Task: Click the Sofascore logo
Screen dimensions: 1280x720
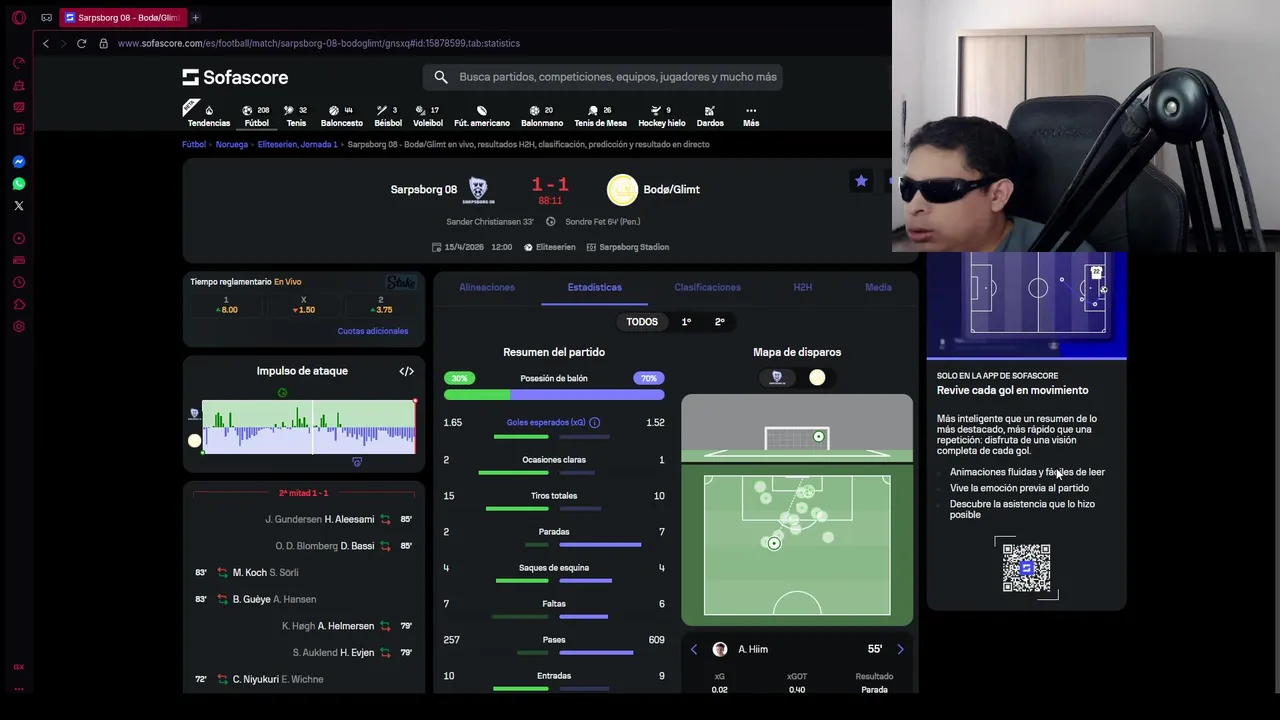Action: (x=235, y=77)
